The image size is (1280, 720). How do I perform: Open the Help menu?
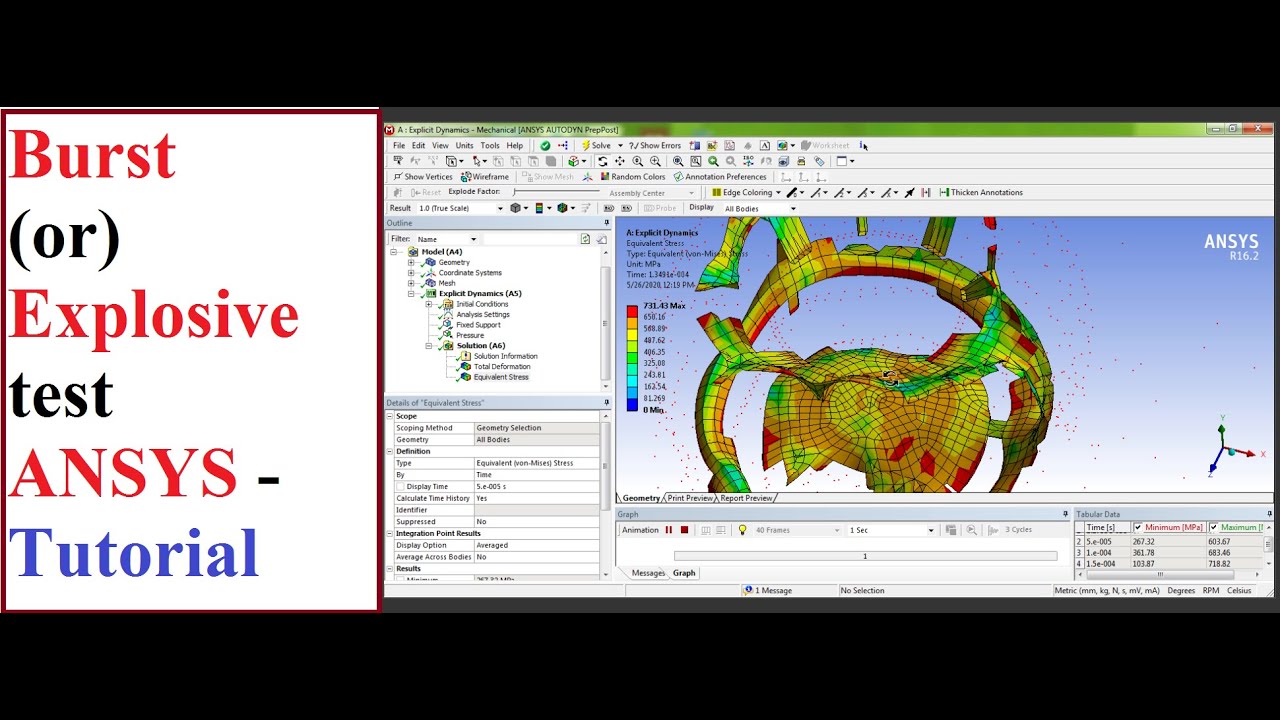click(515, 146)
